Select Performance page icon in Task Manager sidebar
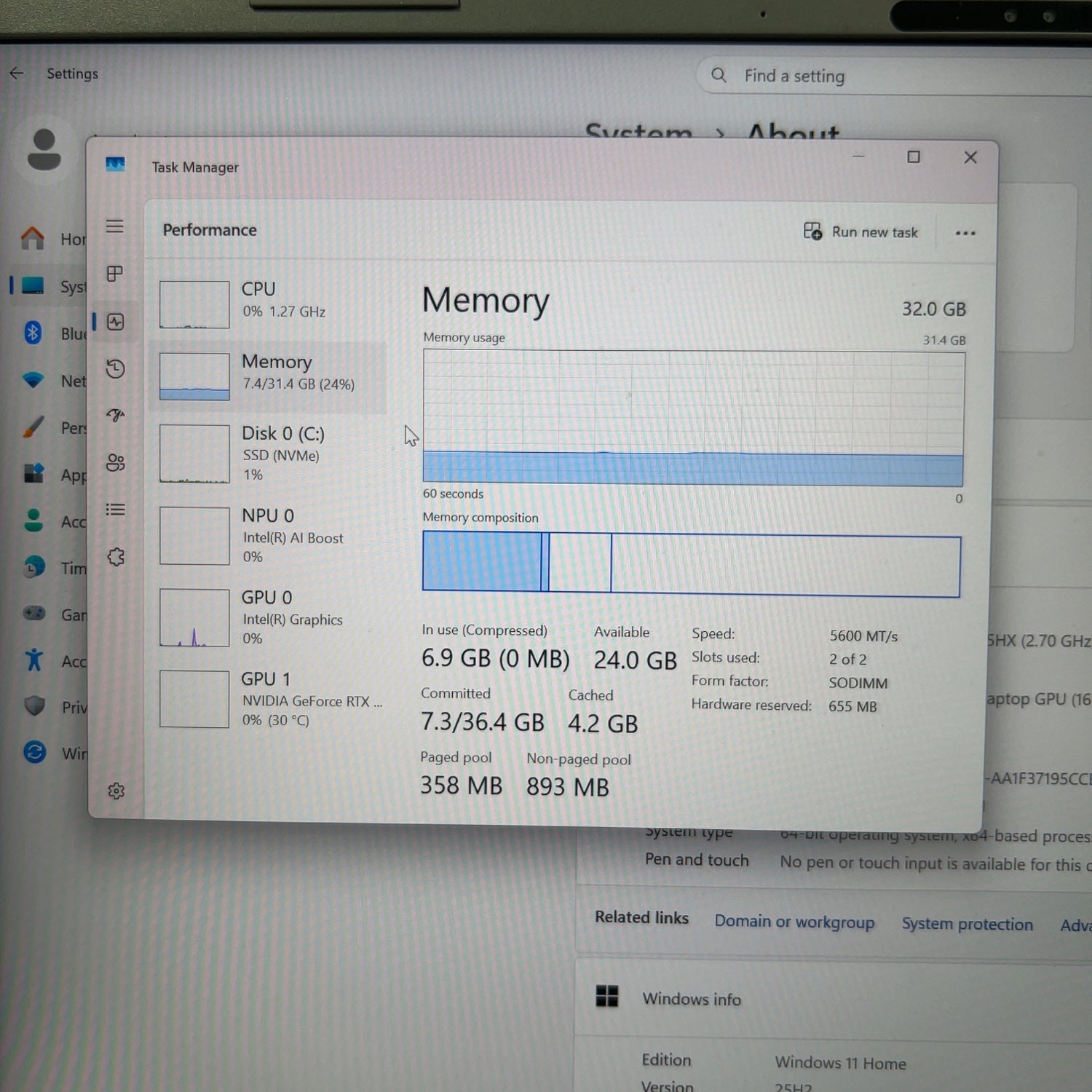This screenshot has width=1092, height=1092. [x=115, y=322]
